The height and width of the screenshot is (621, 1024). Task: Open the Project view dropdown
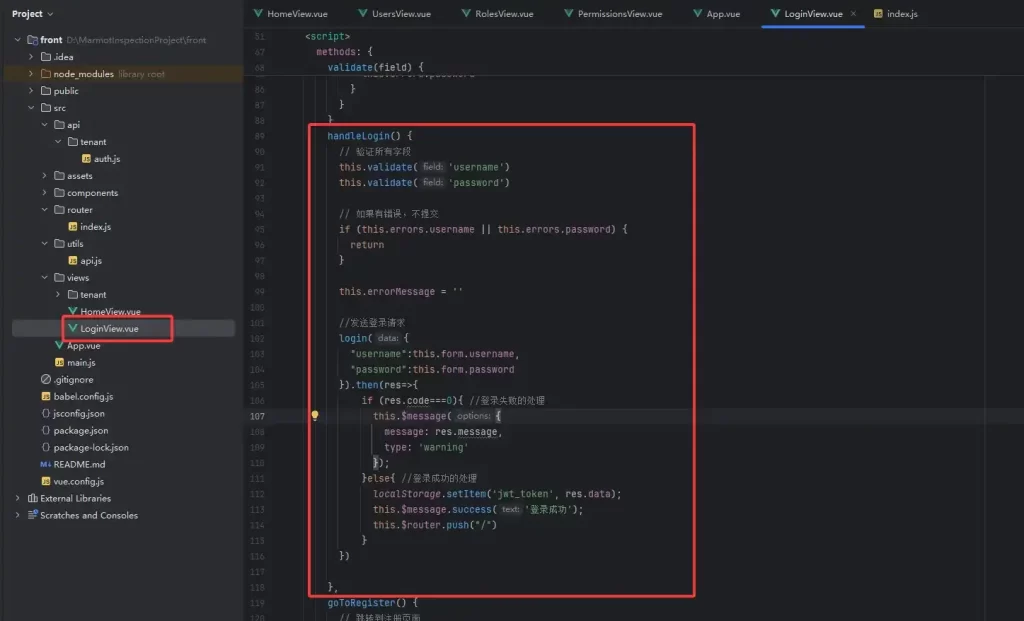click(x=50, y=14)
